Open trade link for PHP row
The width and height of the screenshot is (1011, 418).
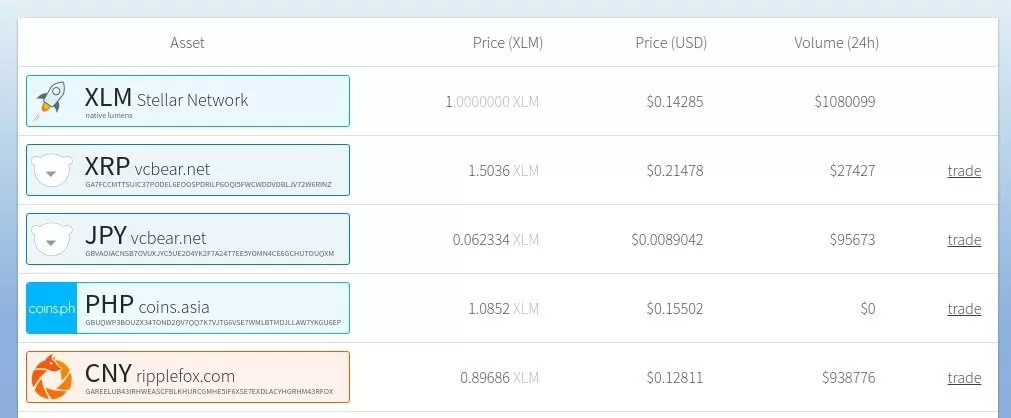click(x=964, y=309)
